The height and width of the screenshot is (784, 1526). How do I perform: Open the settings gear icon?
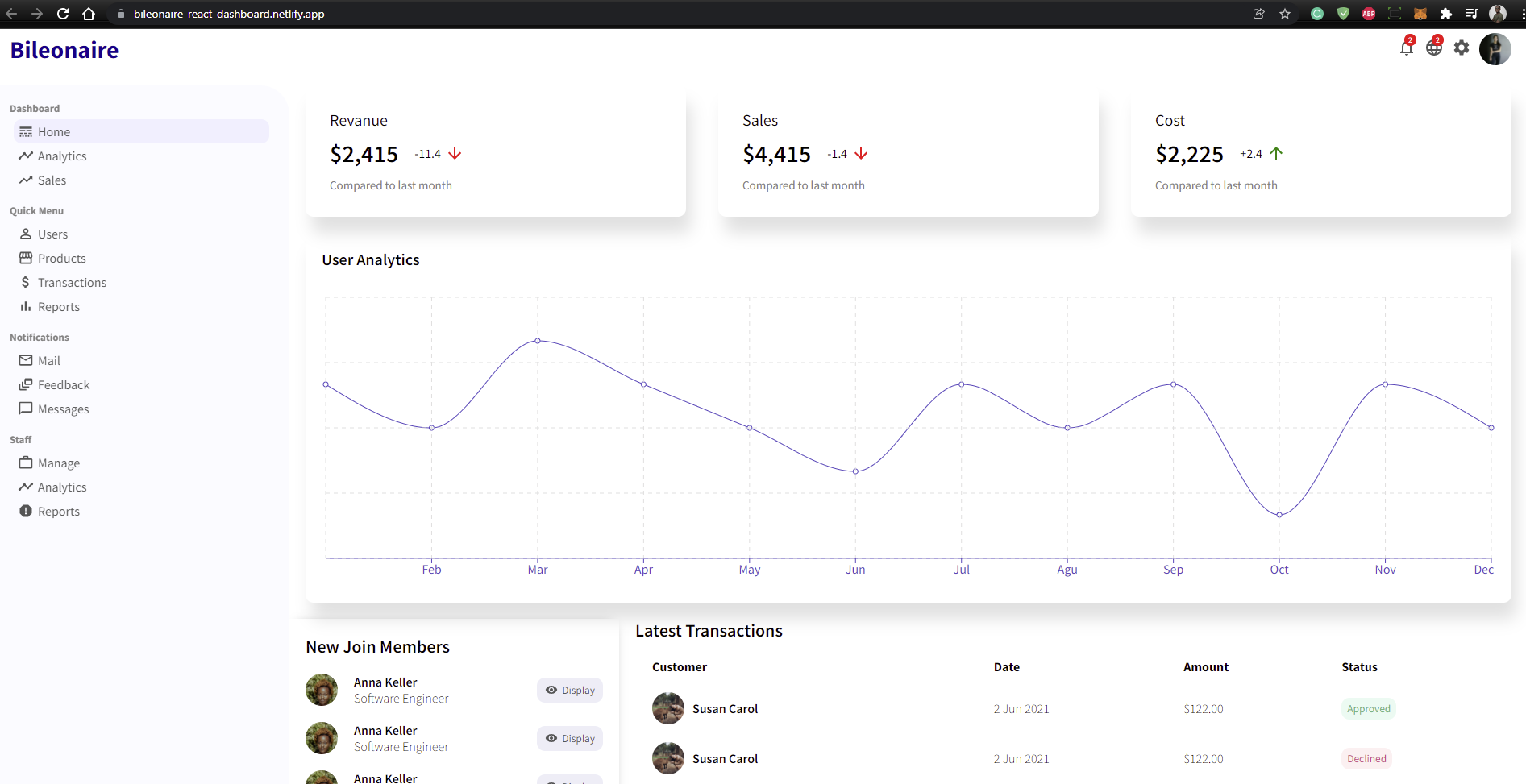1462,48
